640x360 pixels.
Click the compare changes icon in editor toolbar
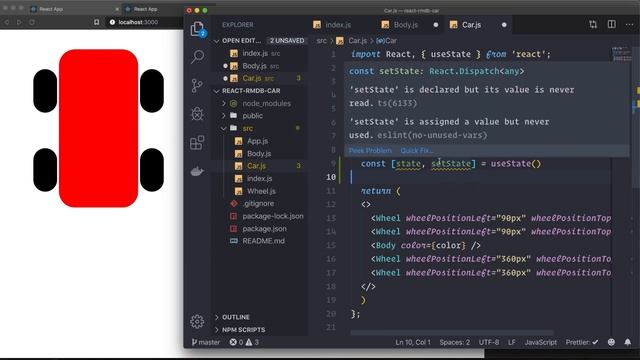pos(593,24)
